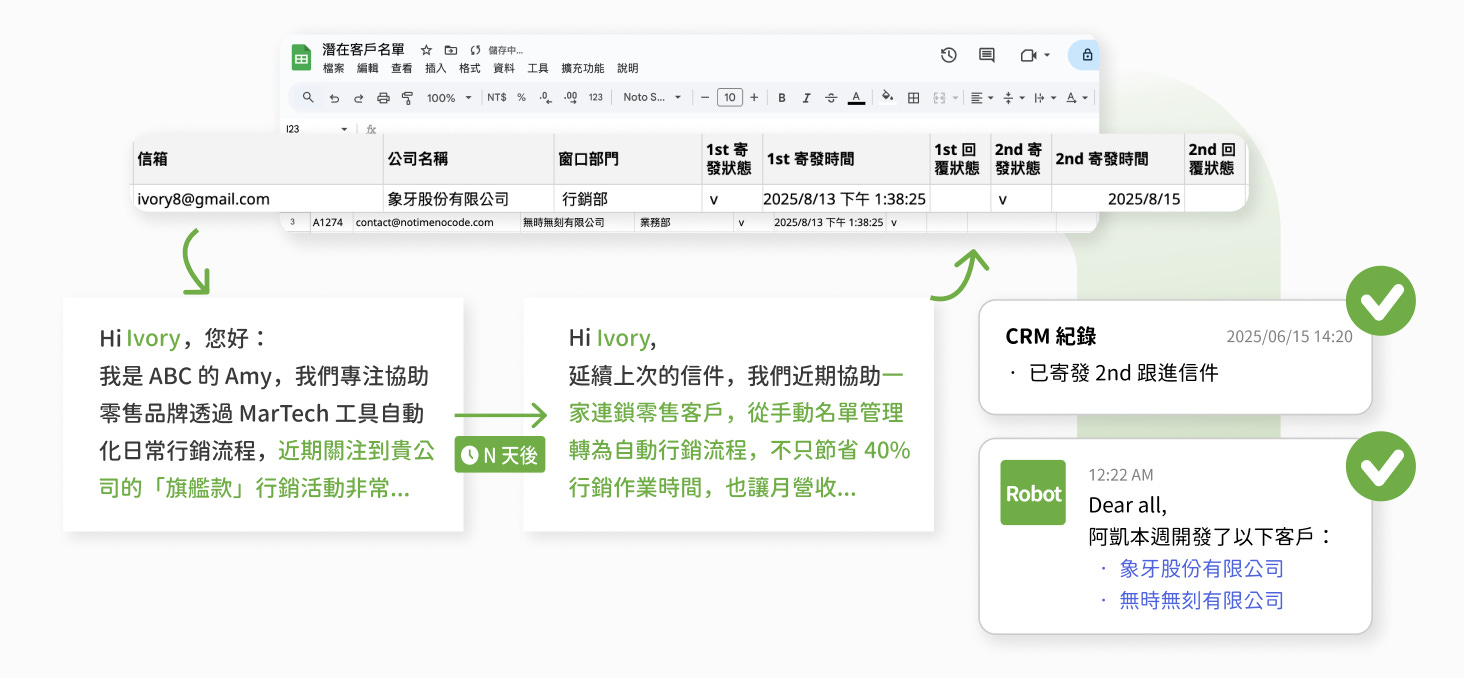The height and width of the screenshot is (678, 1464).
Task: Open the 檔案 menu
Action: (x=334, y=69)
